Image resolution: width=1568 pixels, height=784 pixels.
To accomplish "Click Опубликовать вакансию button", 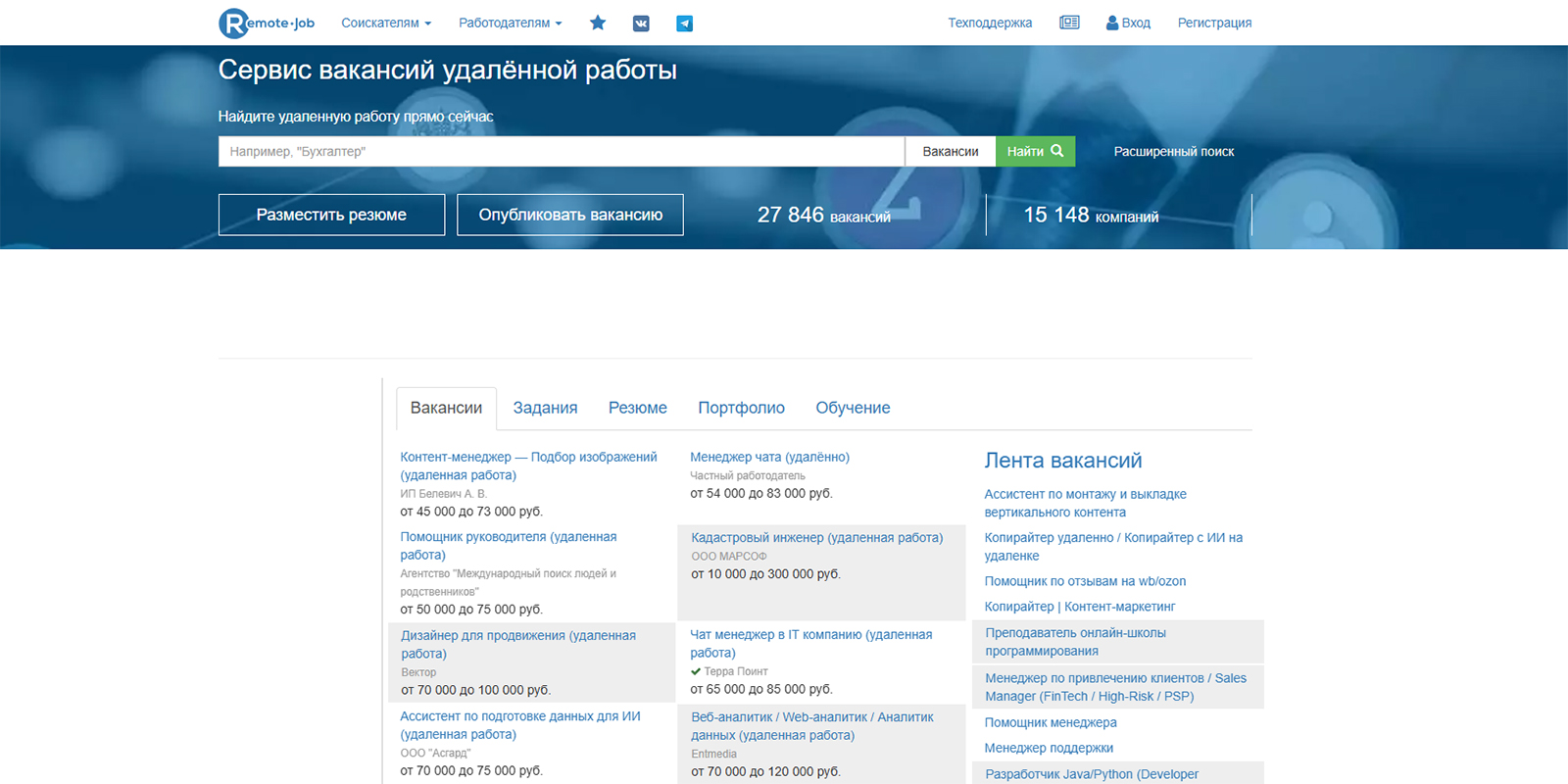I will 570,215.
